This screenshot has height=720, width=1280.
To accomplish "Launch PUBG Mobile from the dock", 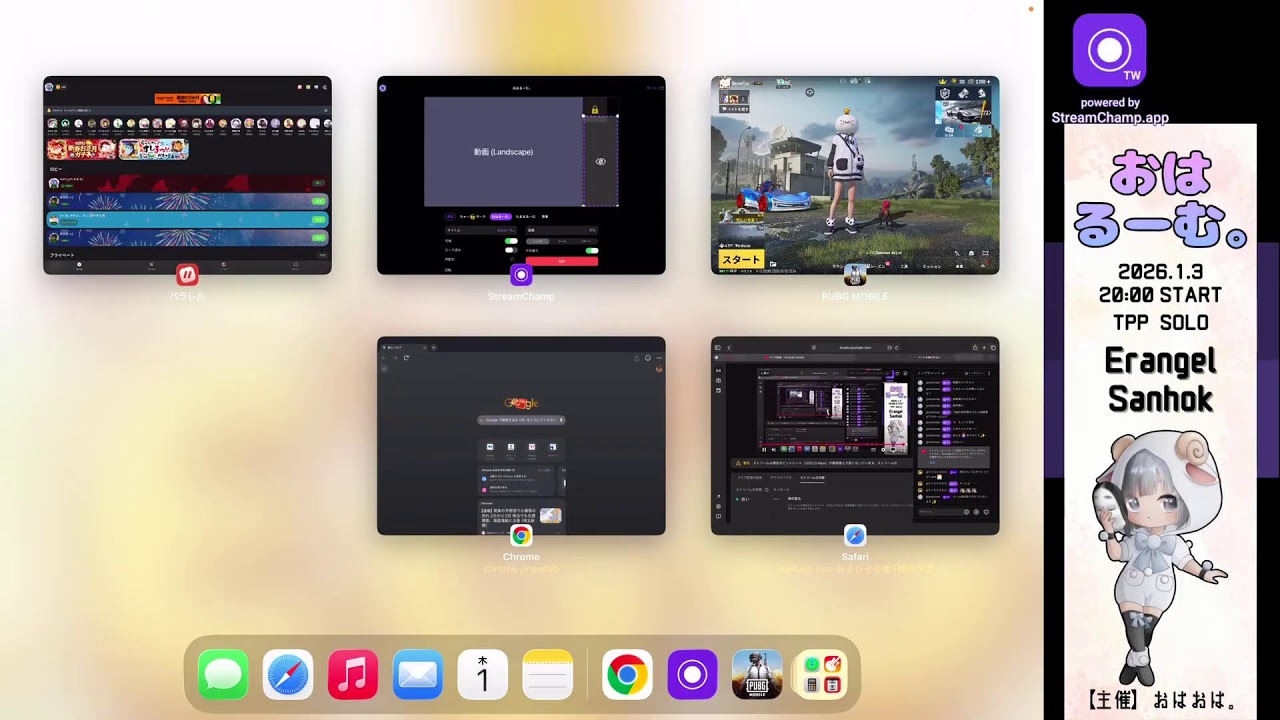I will pos(757,674).
